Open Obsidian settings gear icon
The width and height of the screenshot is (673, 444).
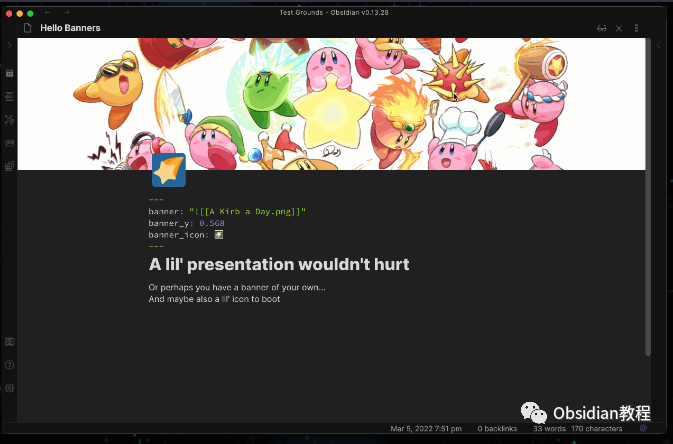coord(9,388)
